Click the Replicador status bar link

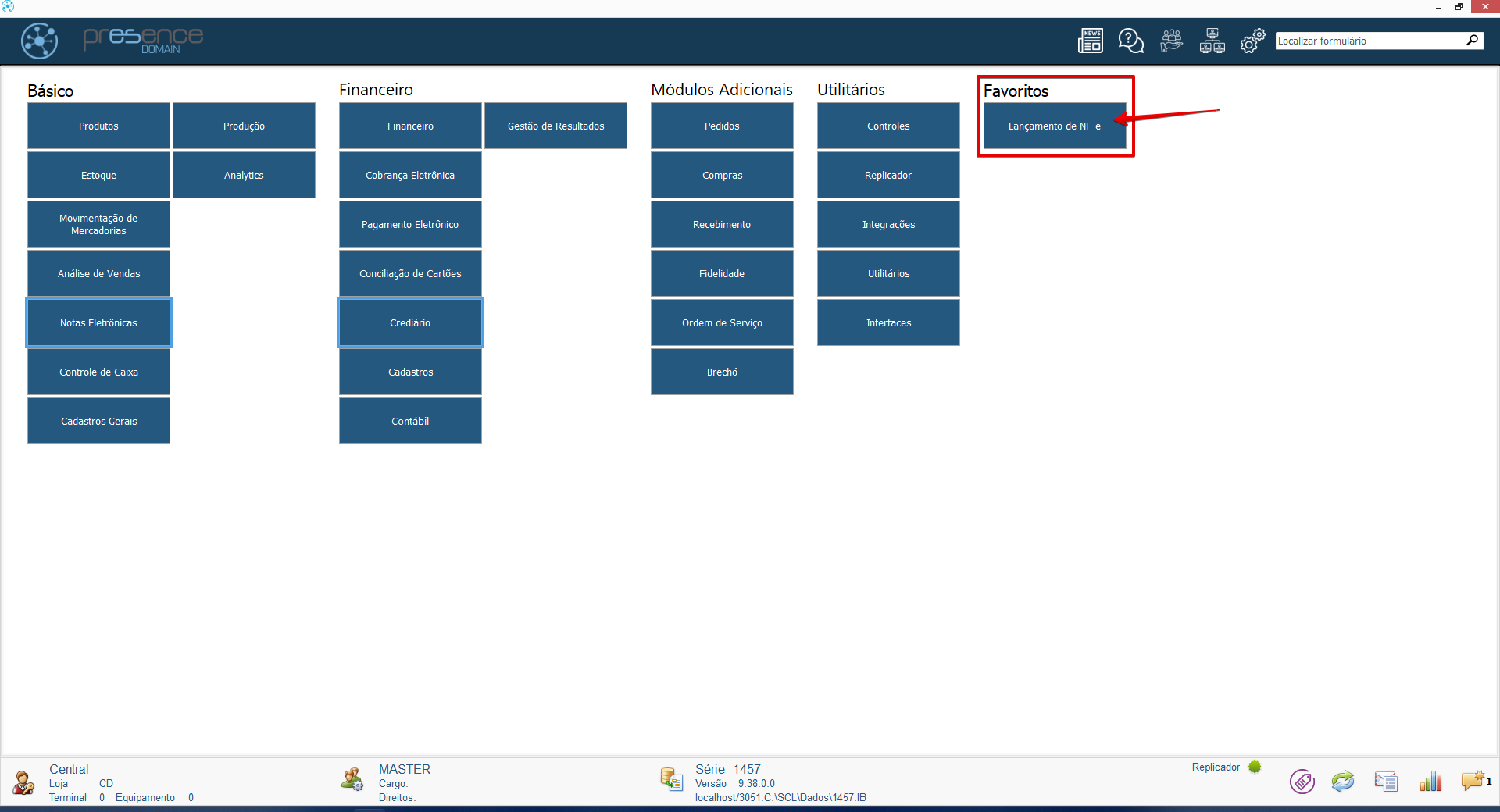[1216, 767]
